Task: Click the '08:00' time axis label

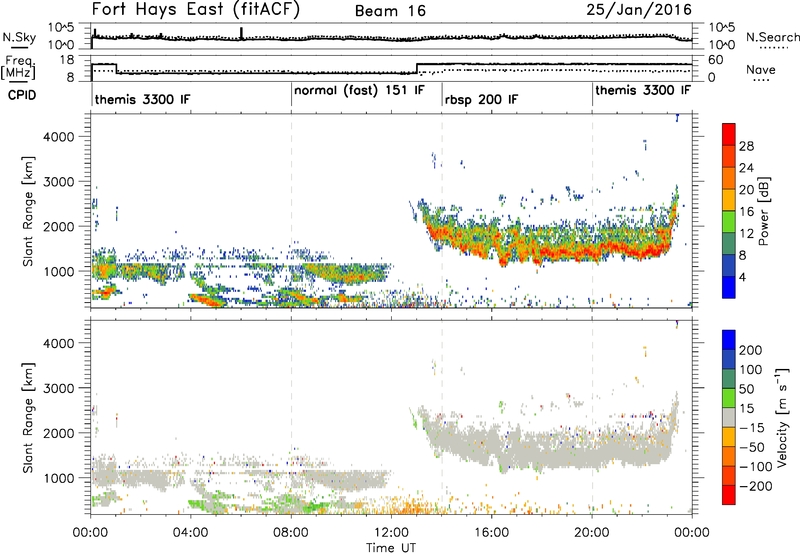Action: click(291, 533)
